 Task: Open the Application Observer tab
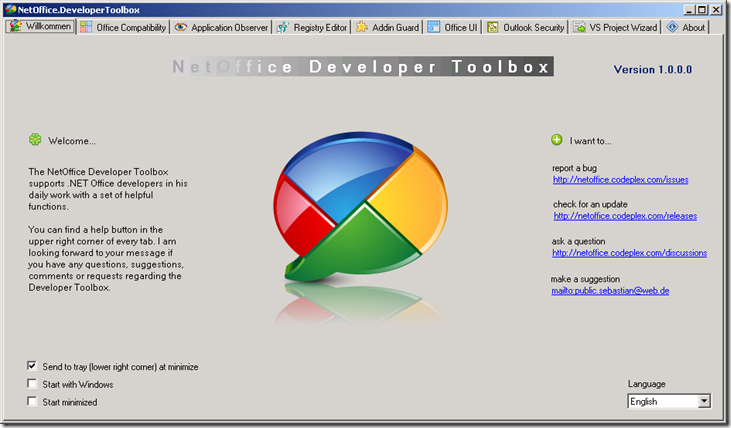click(221, 28)
